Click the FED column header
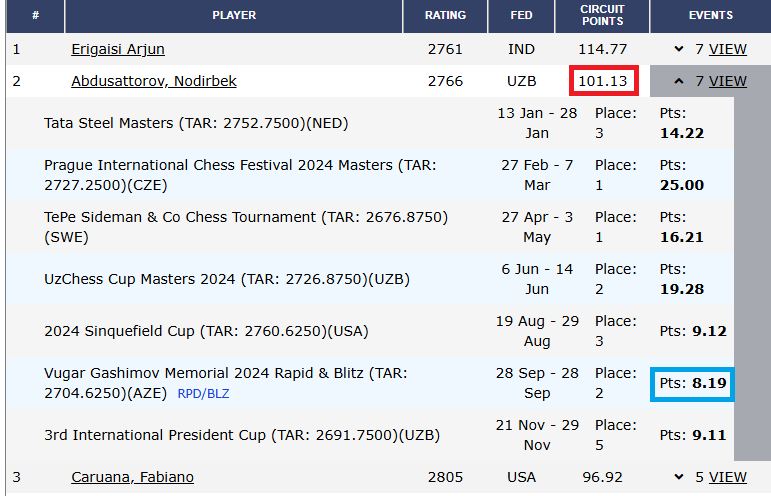 521,16
